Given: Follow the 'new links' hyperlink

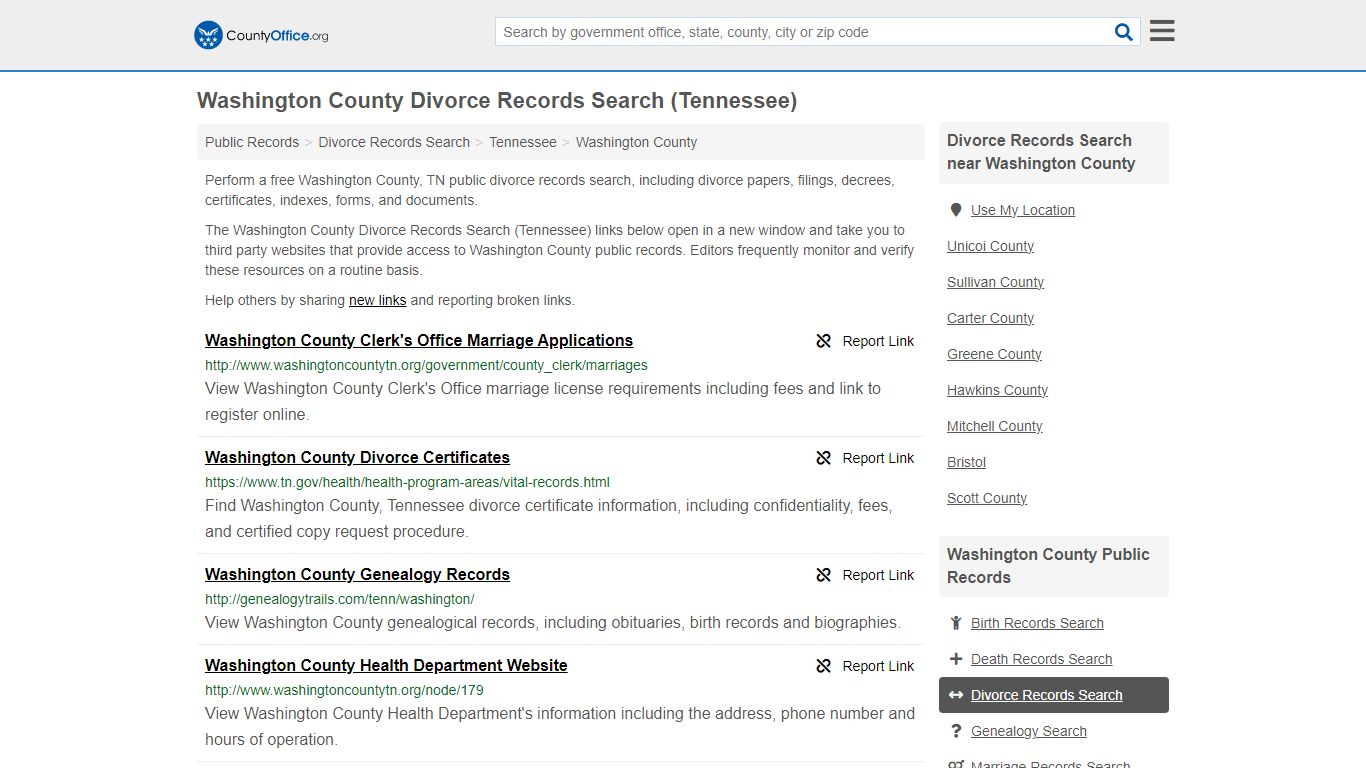Looking at the screenshot, I should pos(377,300).
